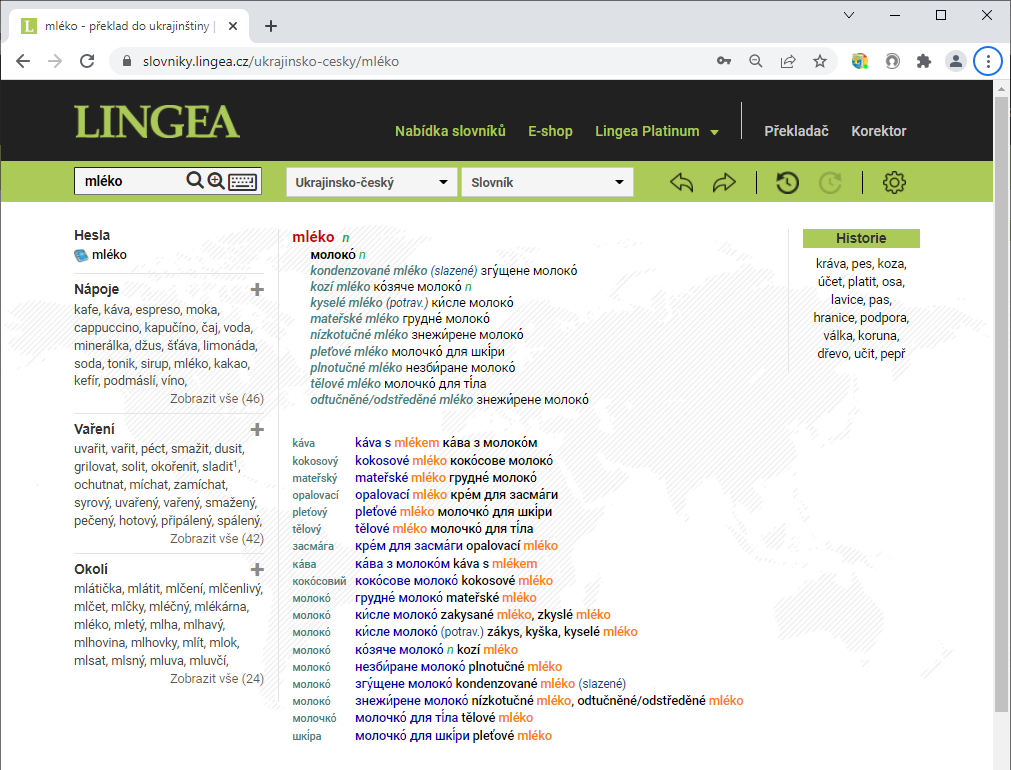Open the Chrome three-dot menu
The image size is (1011, 770).
click(988, 61)
